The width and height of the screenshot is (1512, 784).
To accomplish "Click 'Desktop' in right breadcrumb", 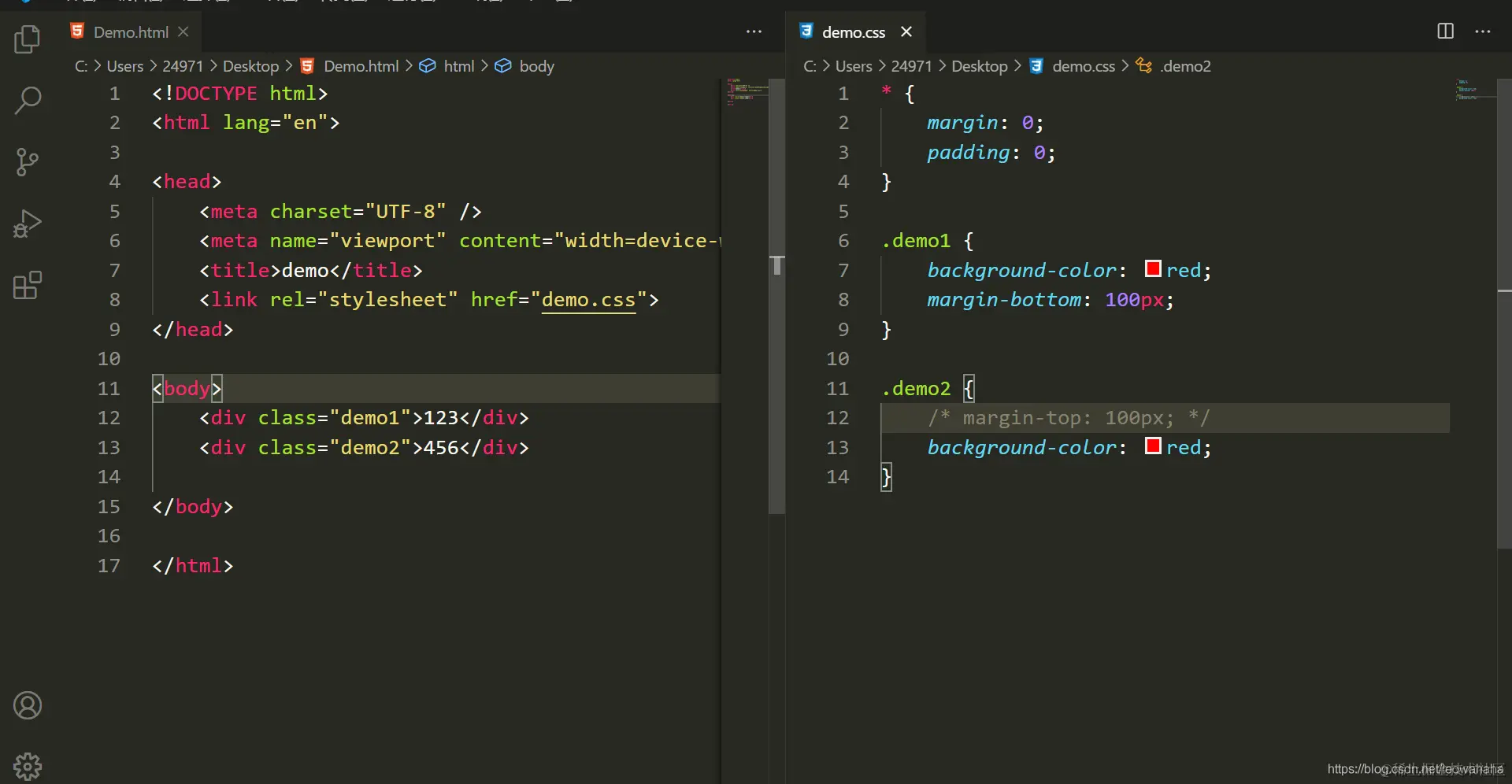I will (979, 66).
